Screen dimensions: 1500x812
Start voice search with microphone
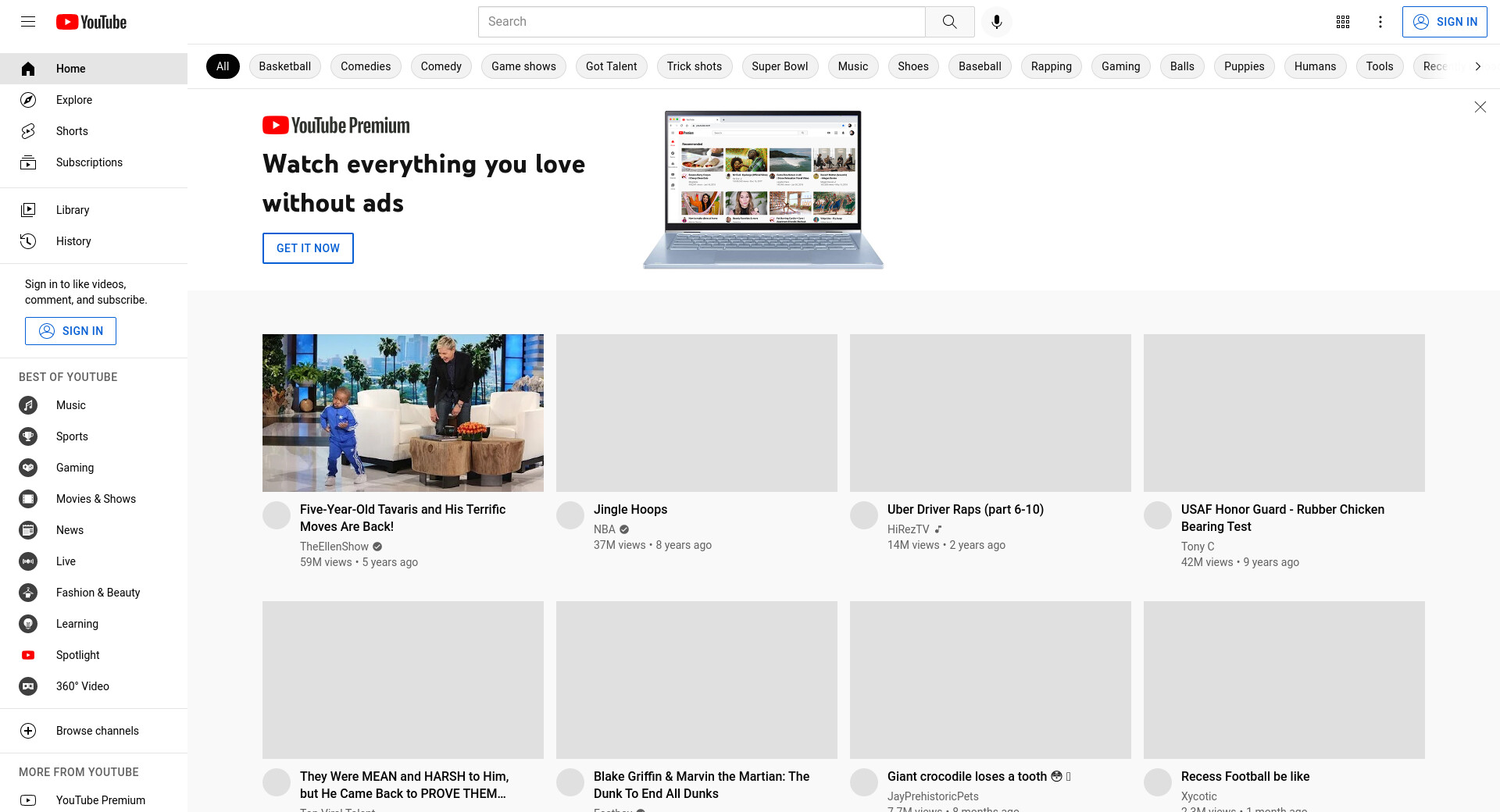click(997, 22)
